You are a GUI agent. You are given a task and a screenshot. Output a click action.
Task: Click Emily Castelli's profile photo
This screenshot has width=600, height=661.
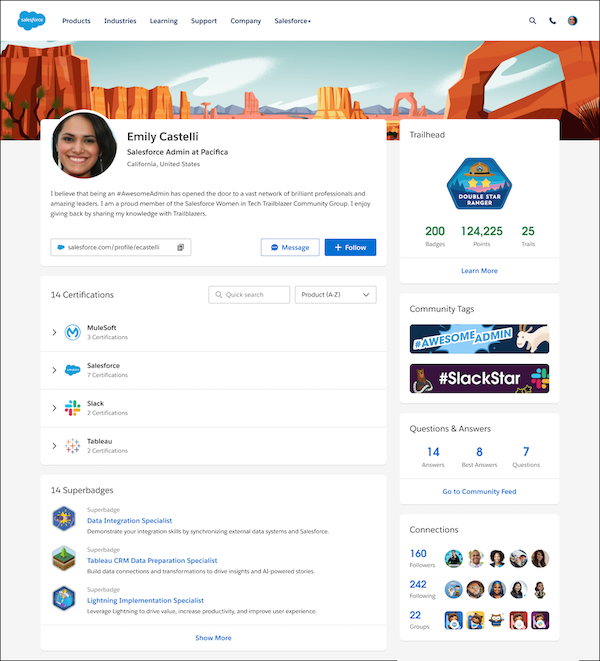tap(84, 145)
